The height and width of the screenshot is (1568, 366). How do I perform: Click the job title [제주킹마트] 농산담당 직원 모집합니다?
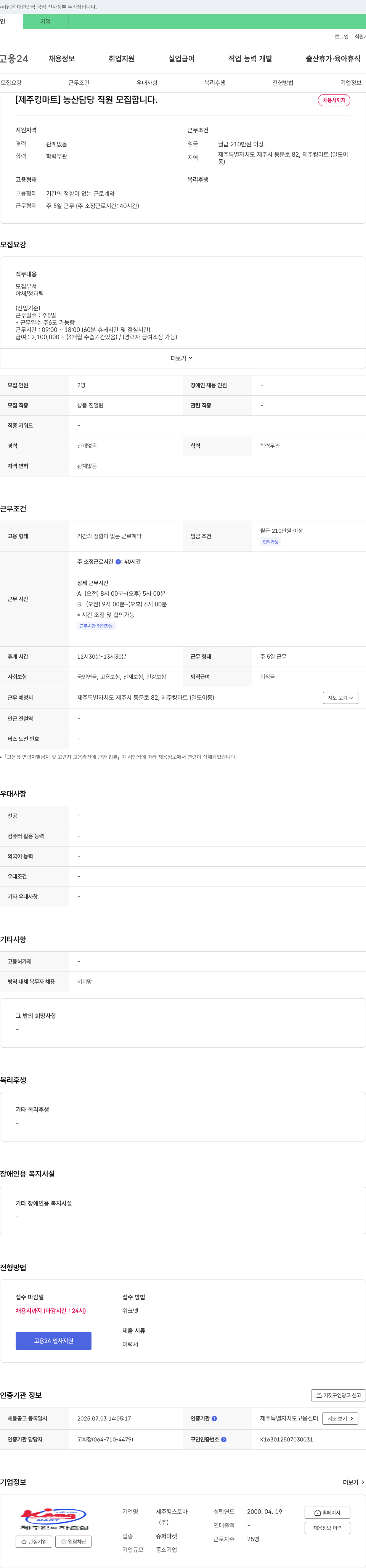(x=87, y=100)
